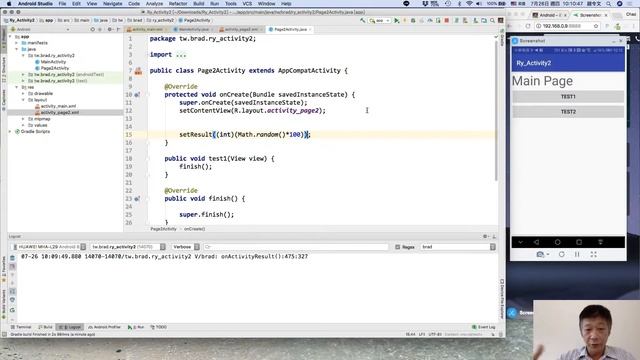
Task: Expand the manifests folder
Action: coord(17,42)
